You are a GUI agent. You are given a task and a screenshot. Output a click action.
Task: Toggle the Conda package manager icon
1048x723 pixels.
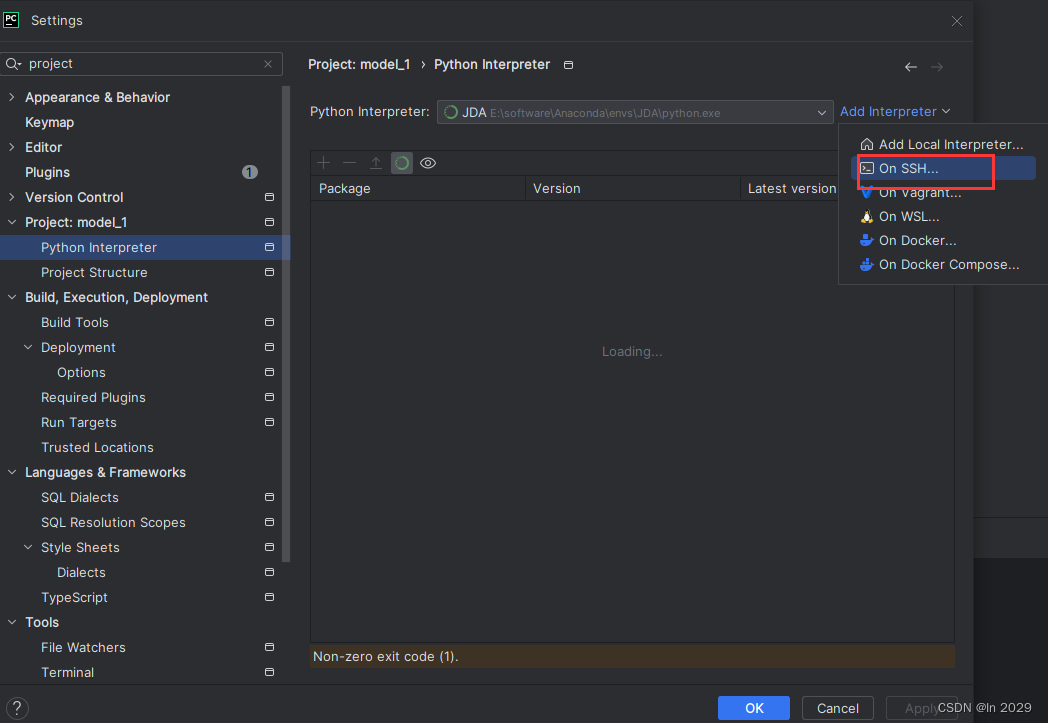point(402,163)
